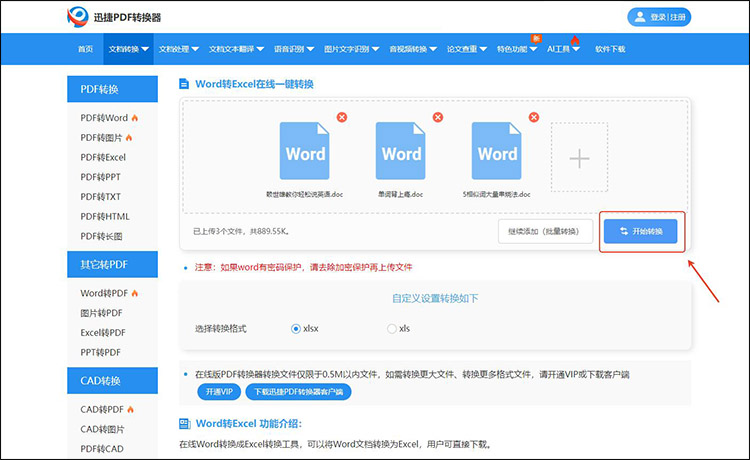Click the 开通VIP button

point(219,392)
